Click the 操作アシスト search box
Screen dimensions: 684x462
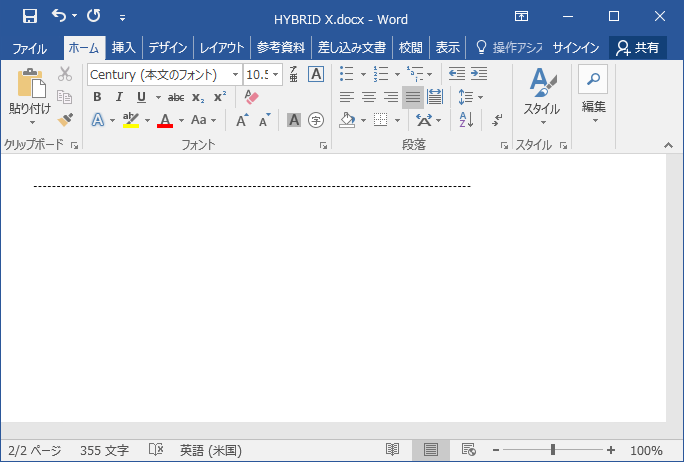[x=509, y=48]
